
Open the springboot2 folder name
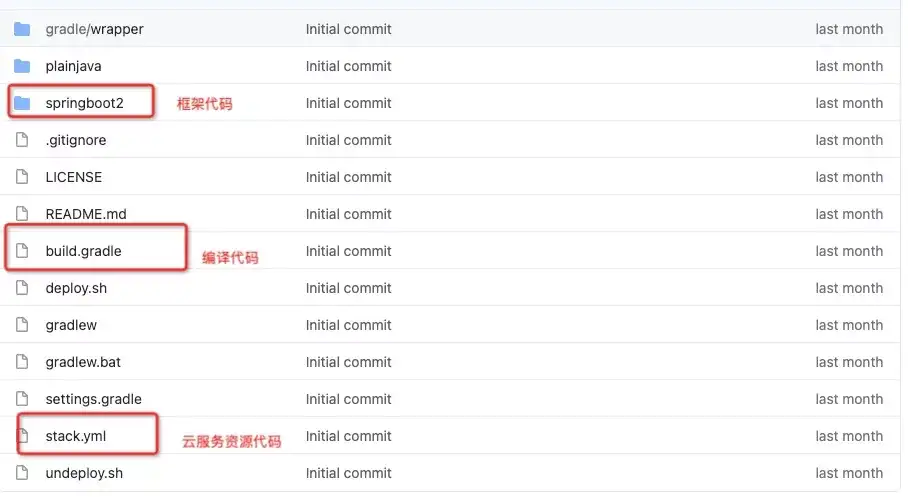[84, 103]
